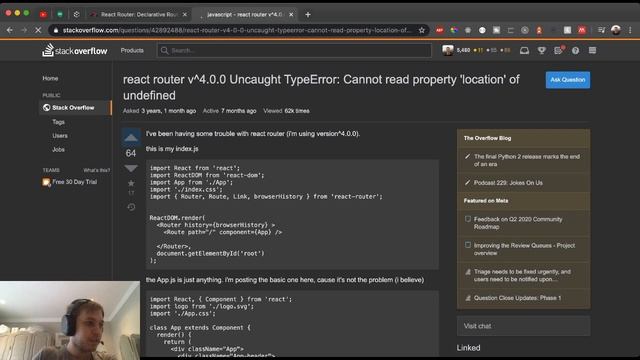The width and height of the screenshot is (640, 360).
Task: Open Jobs from the sidebar
Action: click(58, 149)
